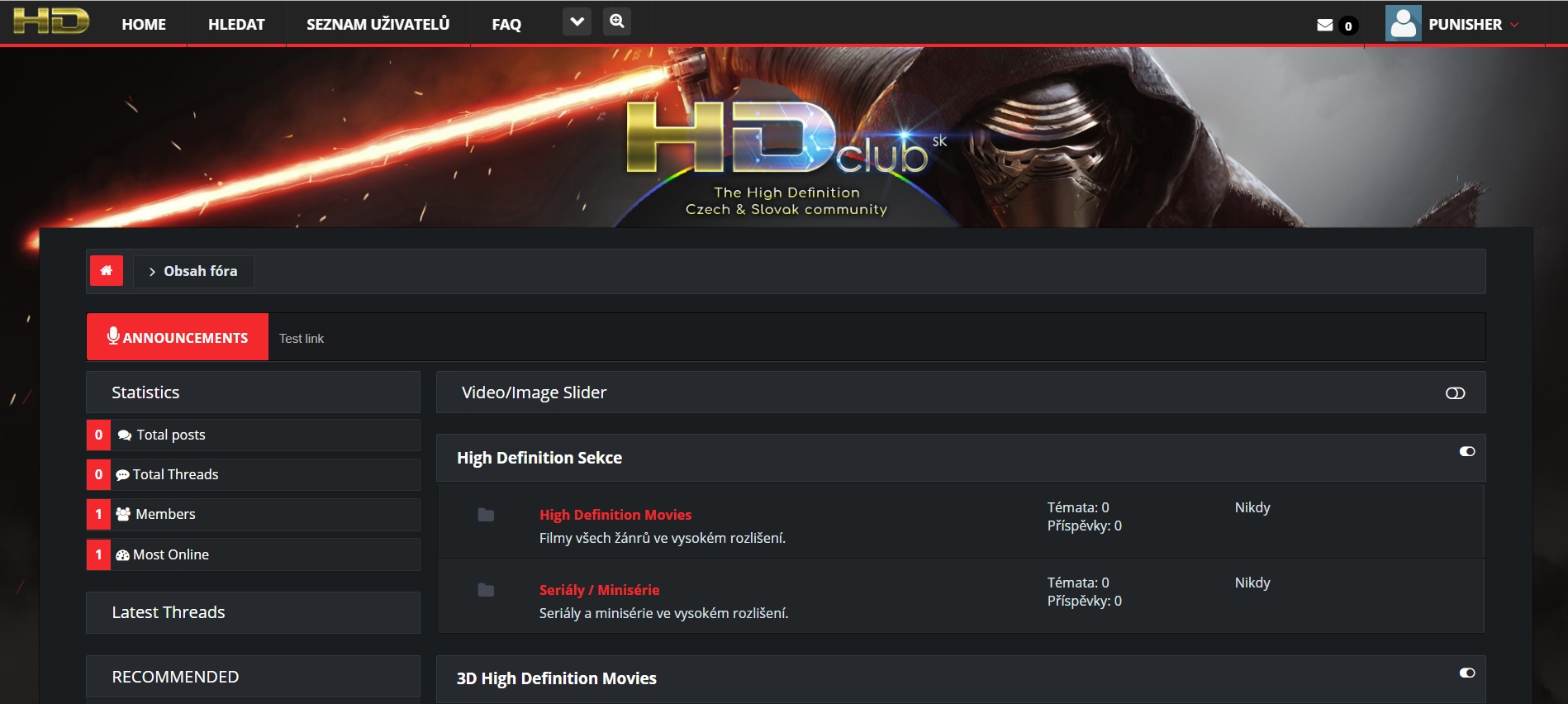Click the Statistics panel header
The image size is (1568, 704).
point(254,392)
